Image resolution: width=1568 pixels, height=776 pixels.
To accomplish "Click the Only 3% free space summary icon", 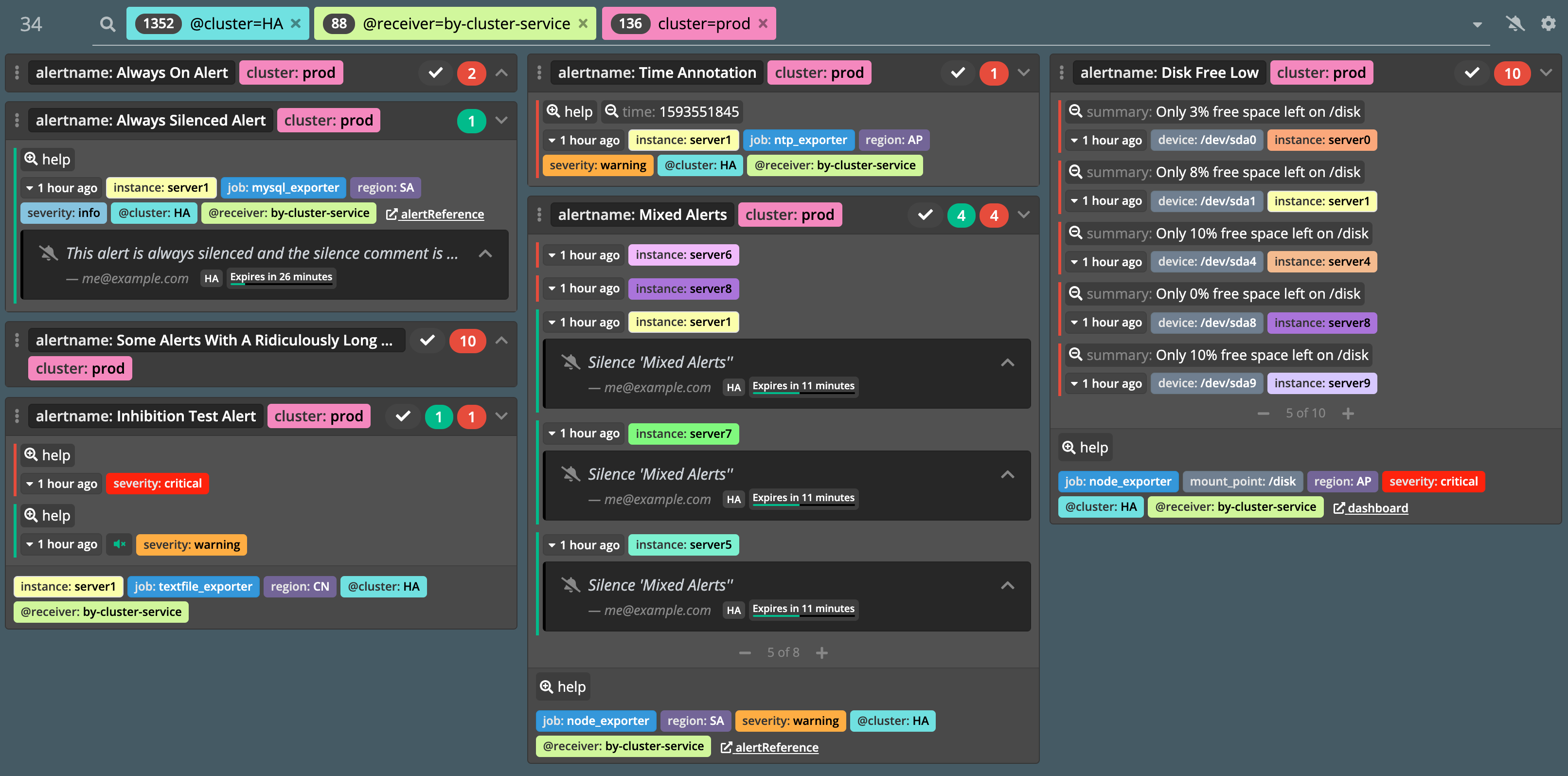I will (x=1075, y=111).
